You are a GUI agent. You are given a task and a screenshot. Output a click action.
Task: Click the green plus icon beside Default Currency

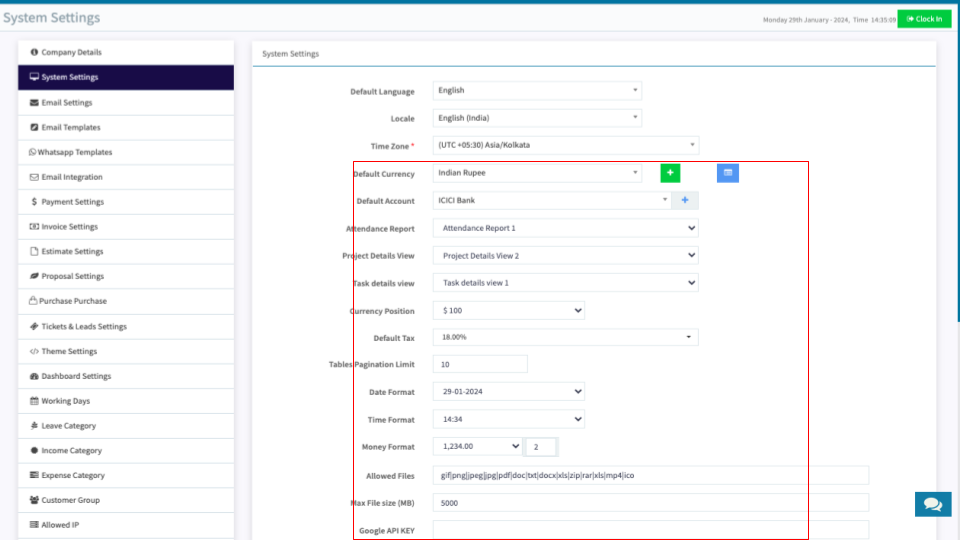click(670, 173)
